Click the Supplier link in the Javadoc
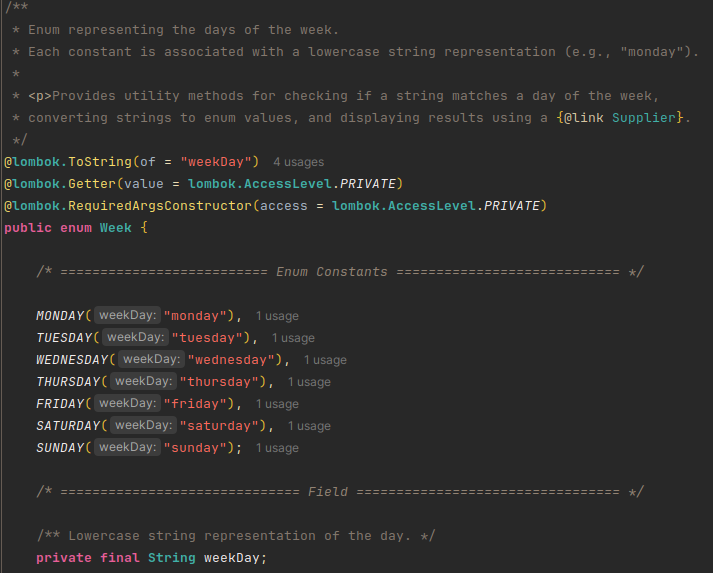Screen dimensions: 713x573 [643, 118]
